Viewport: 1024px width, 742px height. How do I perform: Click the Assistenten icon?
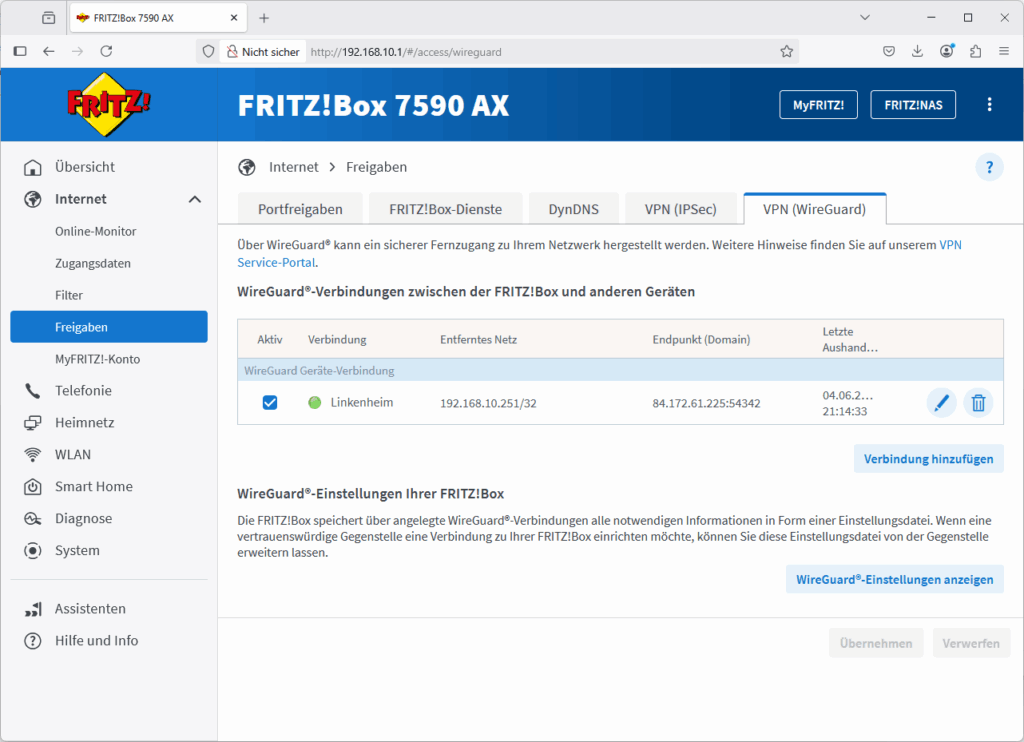(33, 609)
